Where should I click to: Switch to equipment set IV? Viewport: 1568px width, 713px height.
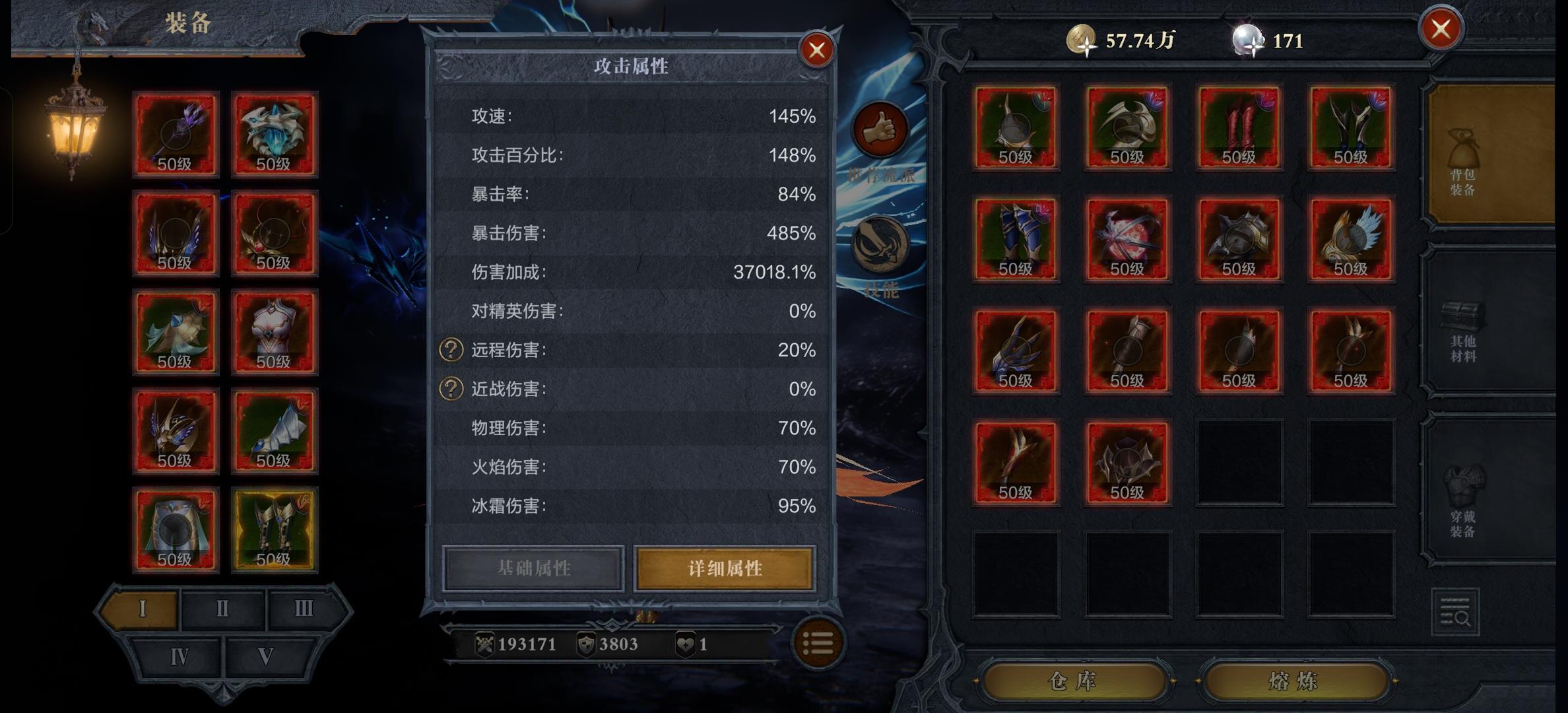click(x=179, y=657)
